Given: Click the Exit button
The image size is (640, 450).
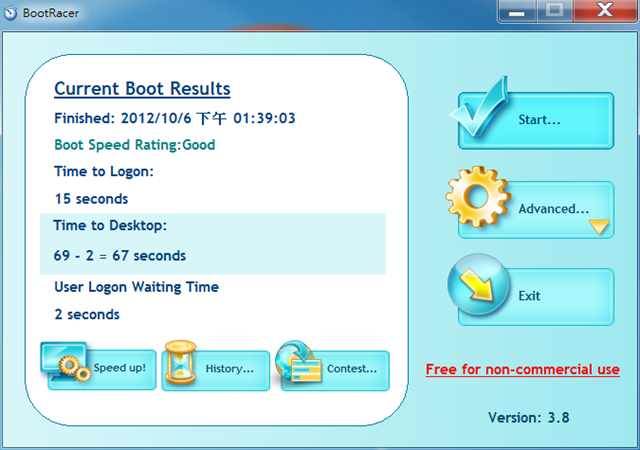Looking at the screenshot, I should [x=536, y=297].
